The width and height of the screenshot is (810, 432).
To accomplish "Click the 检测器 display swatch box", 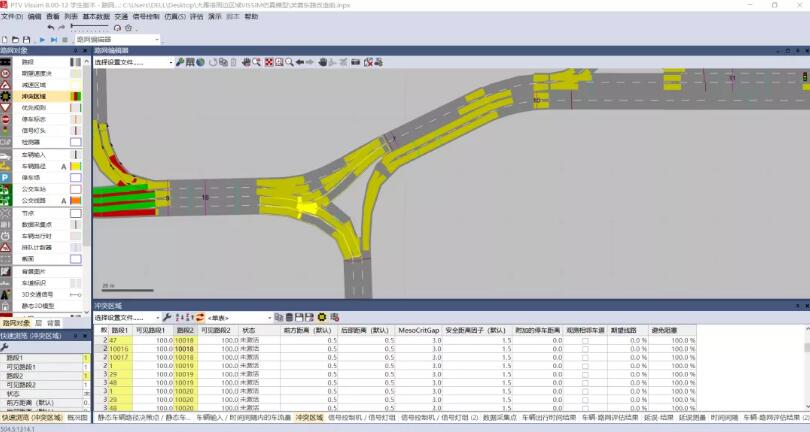I will coord(75,142).
